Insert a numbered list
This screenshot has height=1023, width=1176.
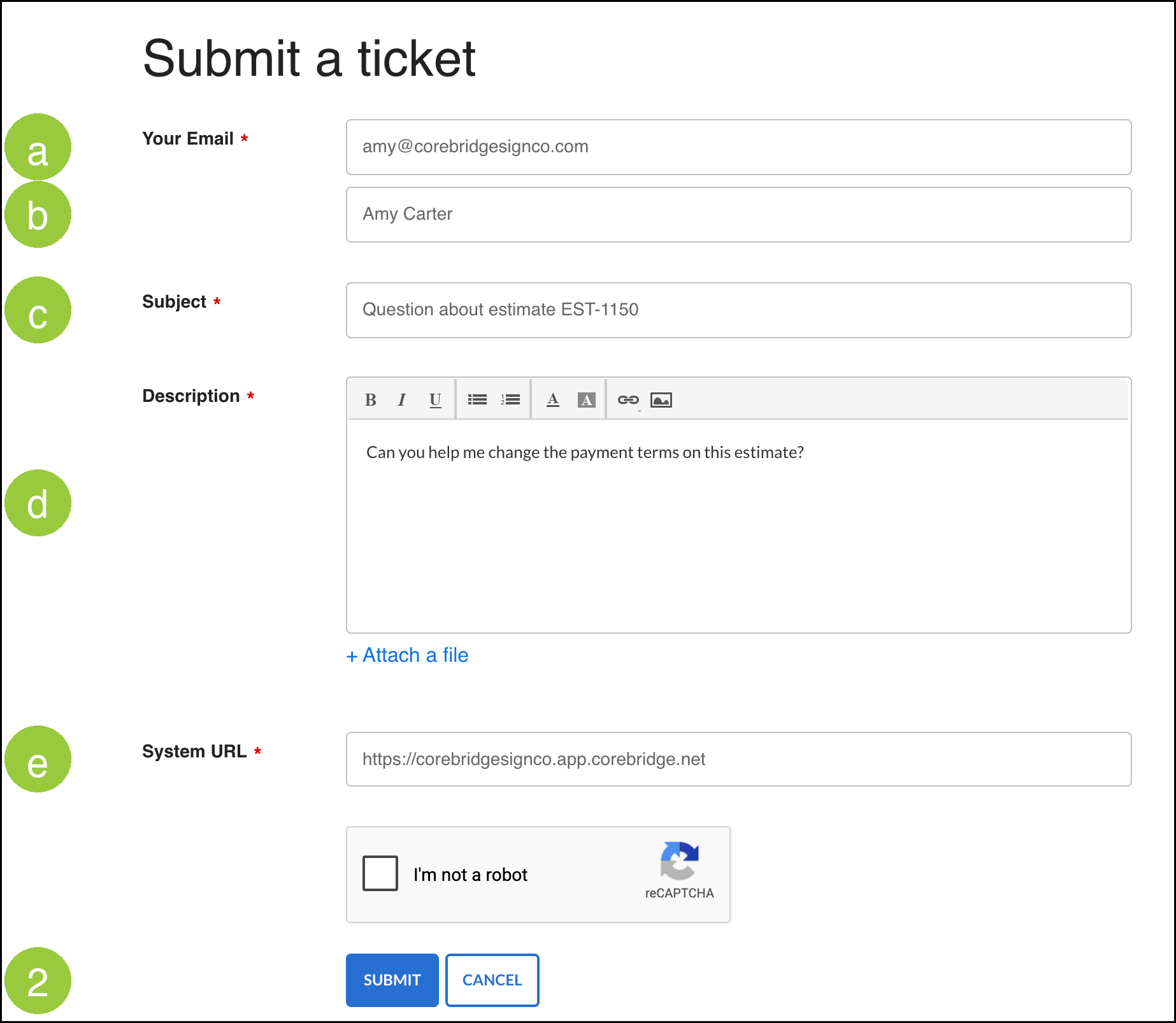pyautogui.click(x=510, y=400)
